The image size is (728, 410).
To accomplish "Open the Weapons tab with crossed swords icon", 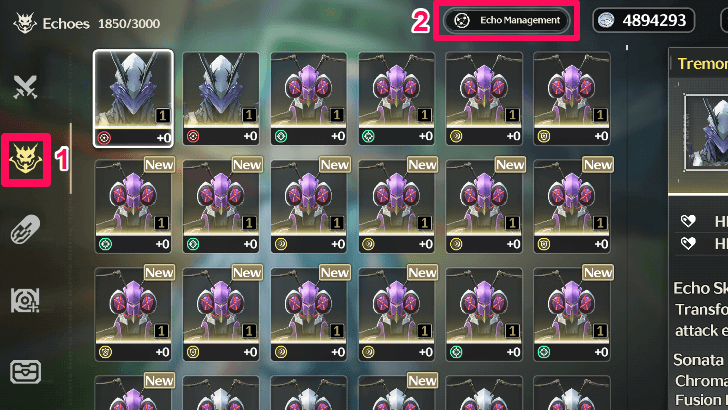I will tap(25, 87).
